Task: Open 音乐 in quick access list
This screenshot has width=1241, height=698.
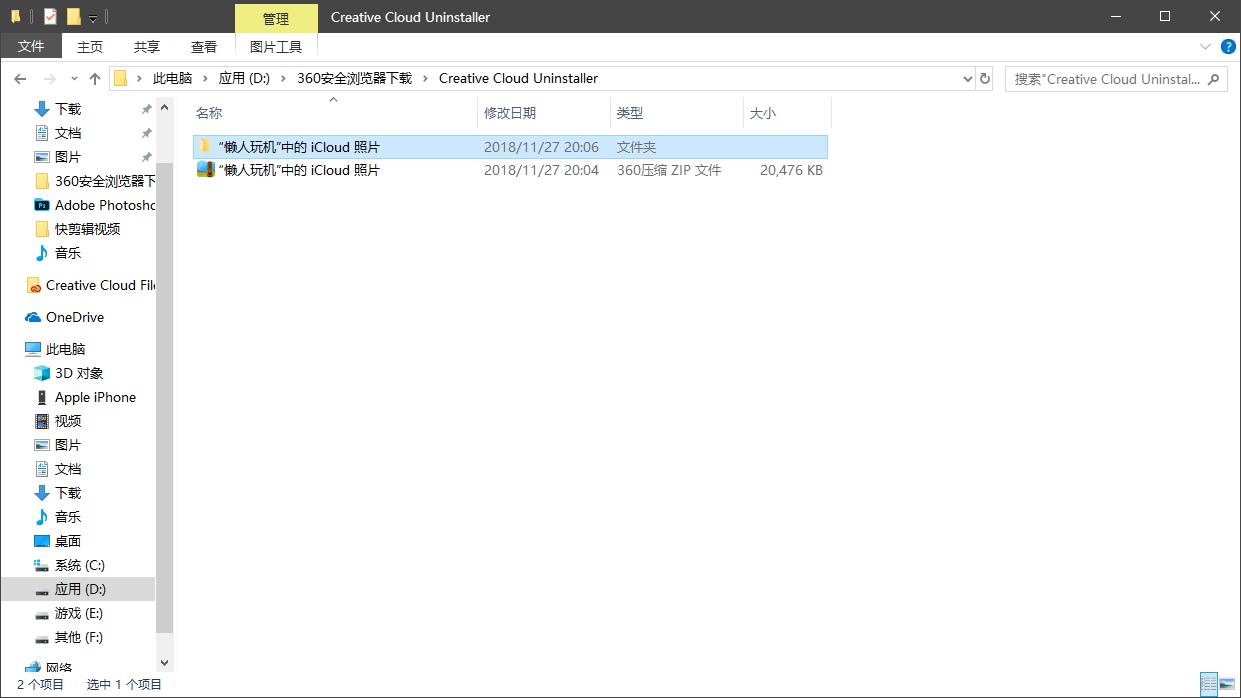Action: (68, 253)
